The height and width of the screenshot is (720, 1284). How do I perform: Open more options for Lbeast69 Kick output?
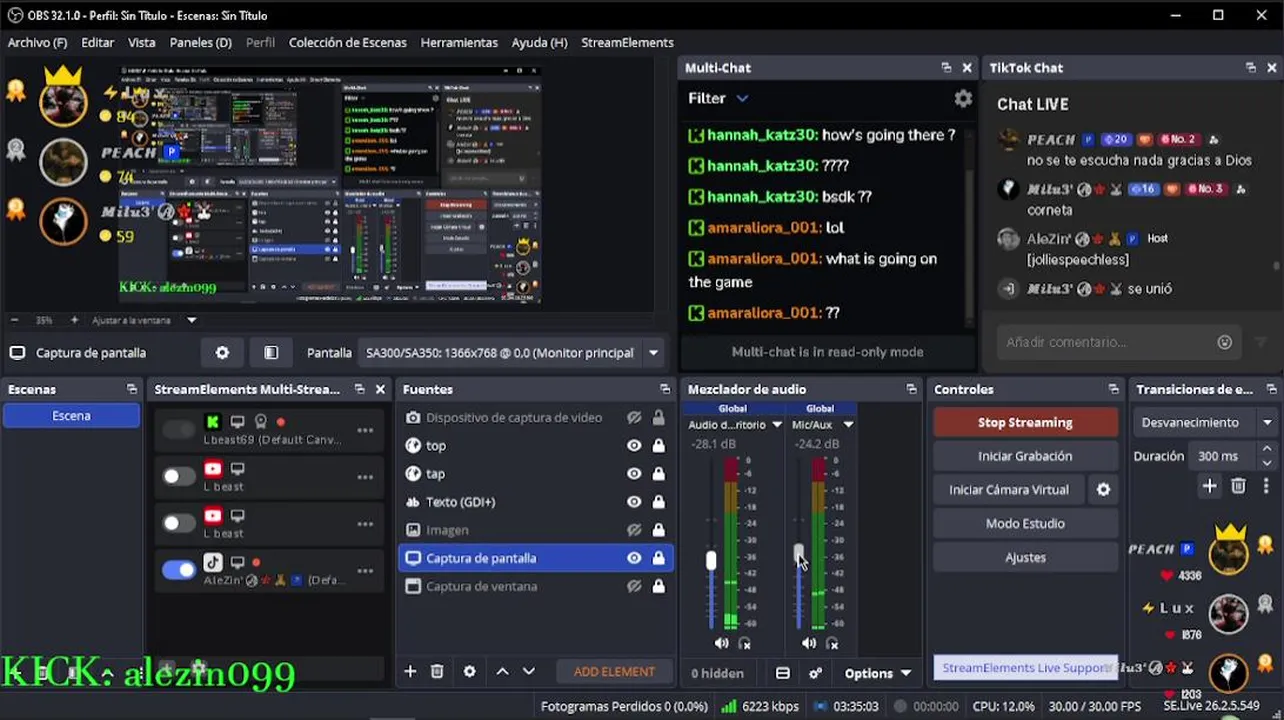[x=365, y=430]
